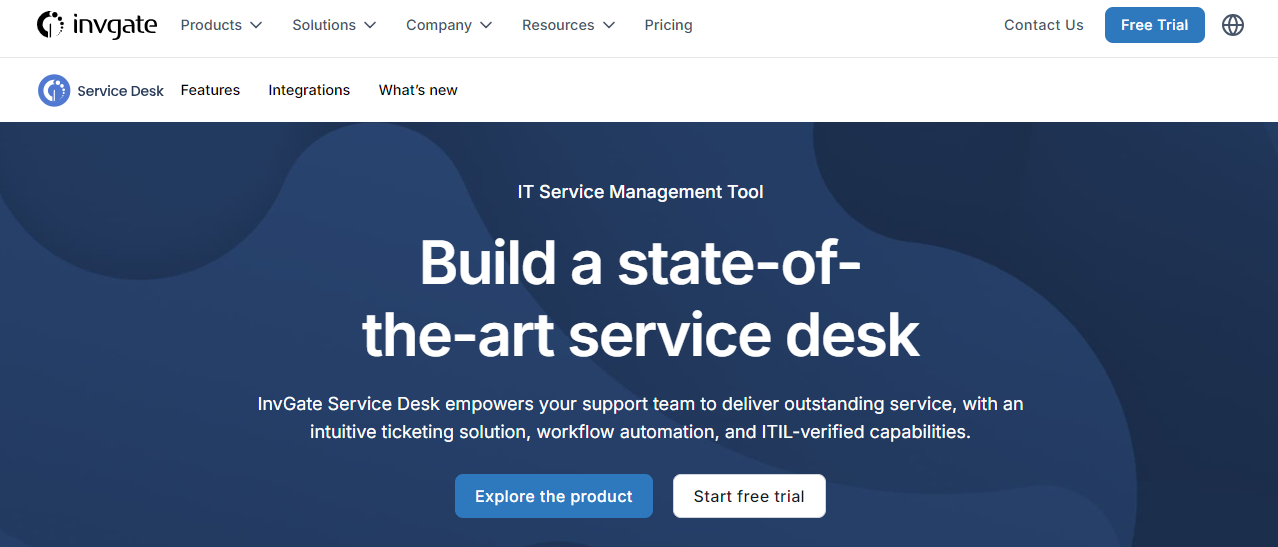Open the Contact Us link

pos(1044,25)
